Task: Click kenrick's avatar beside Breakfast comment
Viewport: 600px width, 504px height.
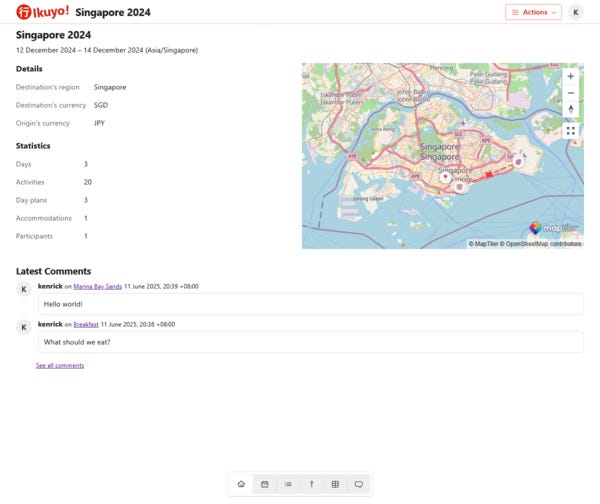Action: tap(24, 327)
